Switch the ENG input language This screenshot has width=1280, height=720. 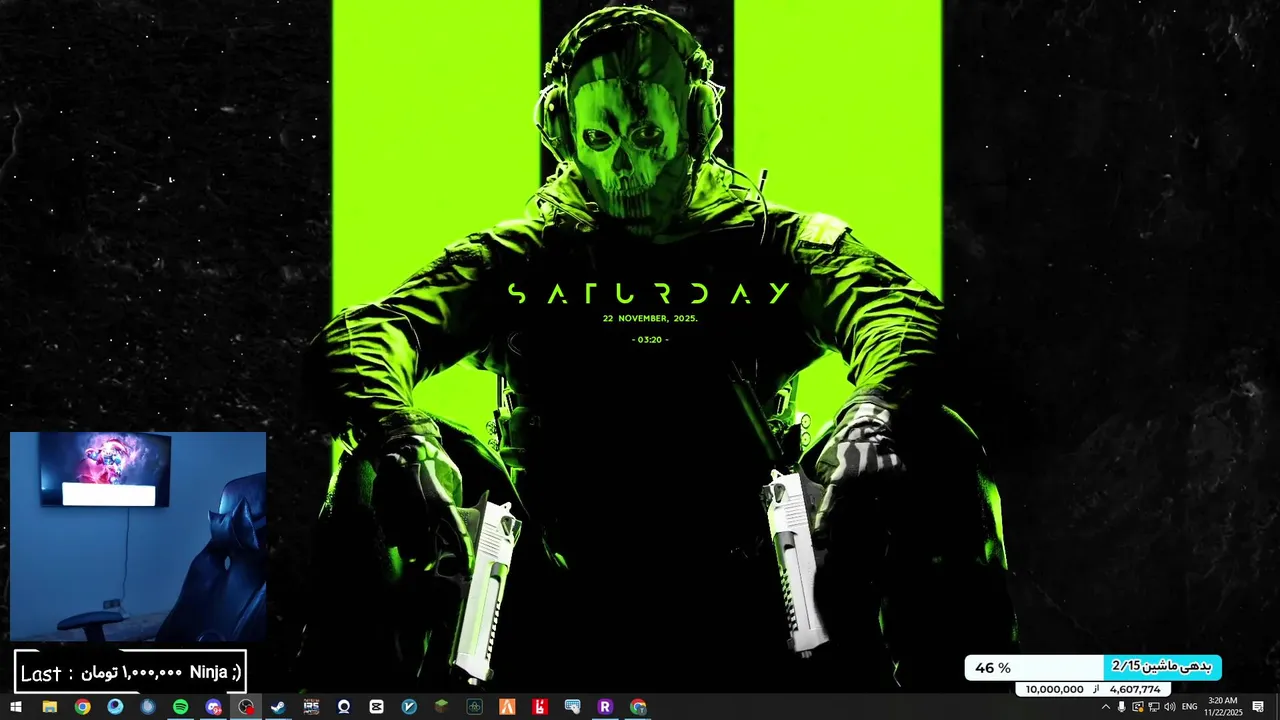1189,707
